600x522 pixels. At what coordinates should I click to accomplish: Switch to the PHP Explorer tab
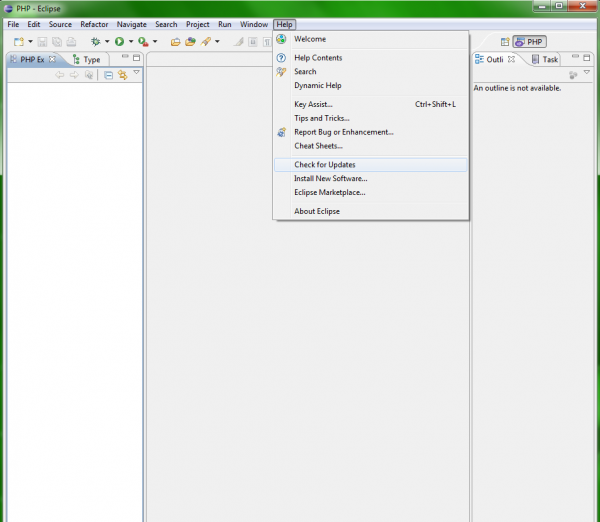tap(32, 59)
